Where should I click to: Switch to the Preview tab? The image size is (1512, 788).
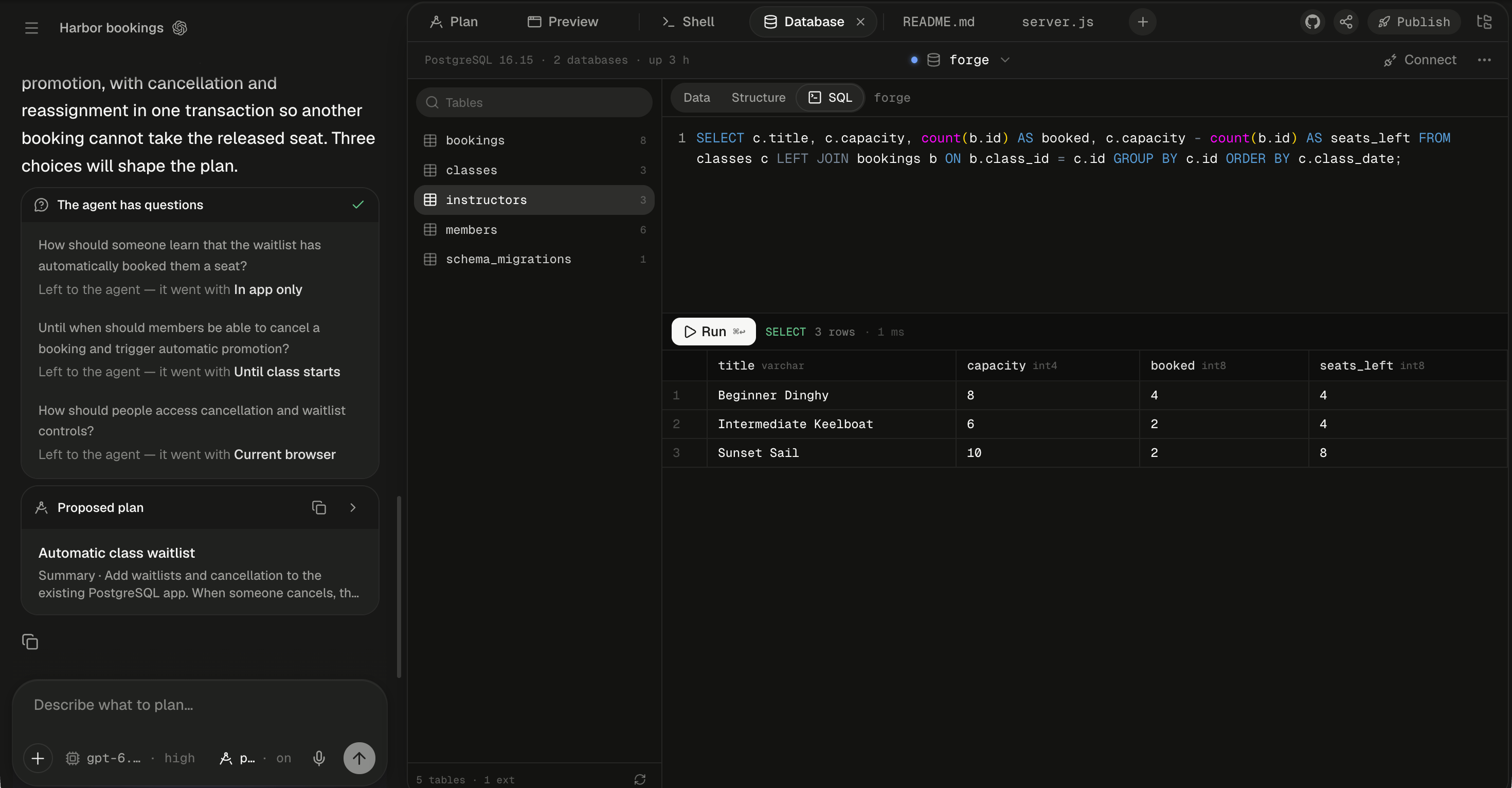(x=563, y=22)
